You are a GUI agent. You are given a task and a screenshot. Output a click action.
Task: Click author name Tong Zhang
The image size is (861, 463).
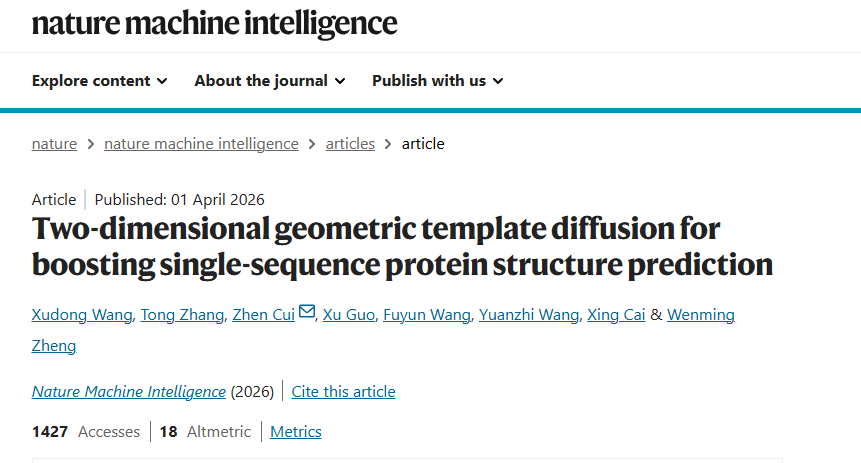(182, 315)
